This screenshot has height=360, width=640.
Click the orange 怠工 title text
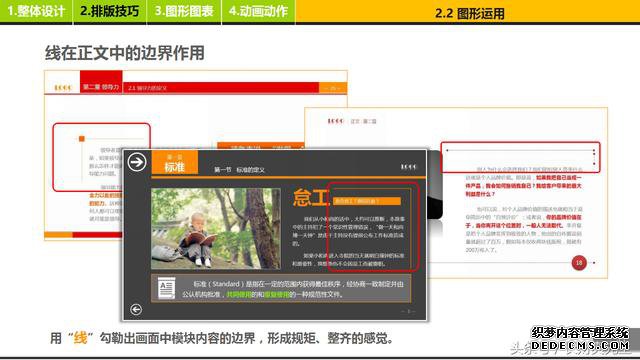point(310,198)
